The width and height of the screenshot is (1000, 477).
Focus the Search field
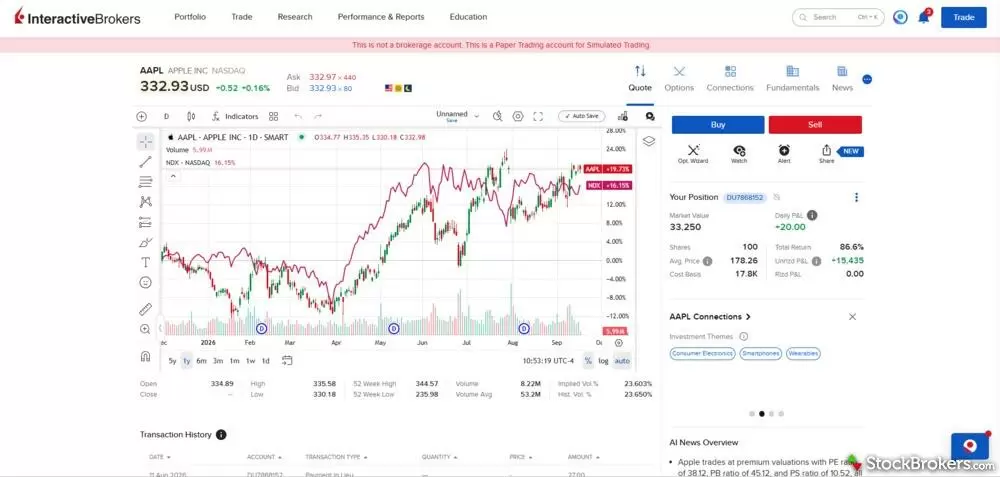pyautogui.click(x=838, y=17)
